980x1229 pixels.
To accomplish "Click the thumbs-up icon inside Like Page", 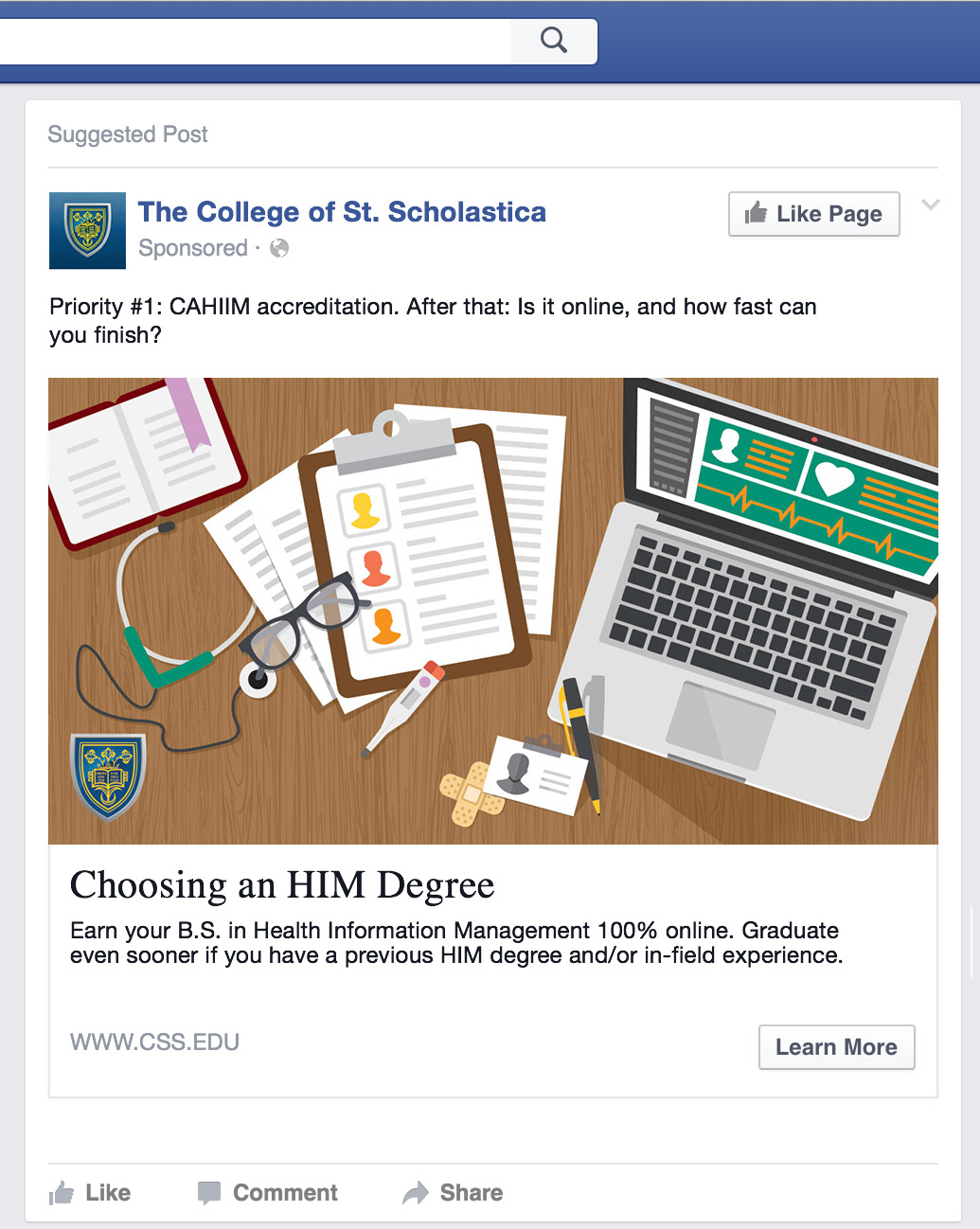I will pos(756,213).
